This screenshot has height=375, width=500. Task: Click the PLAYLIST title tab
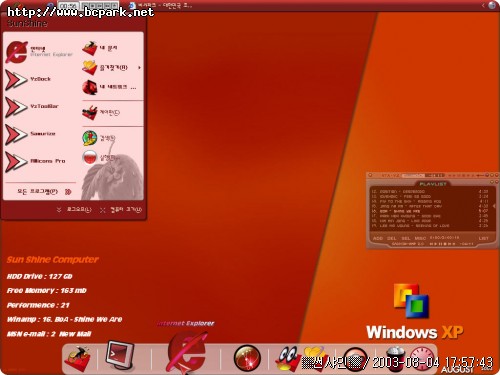point(432,184)
